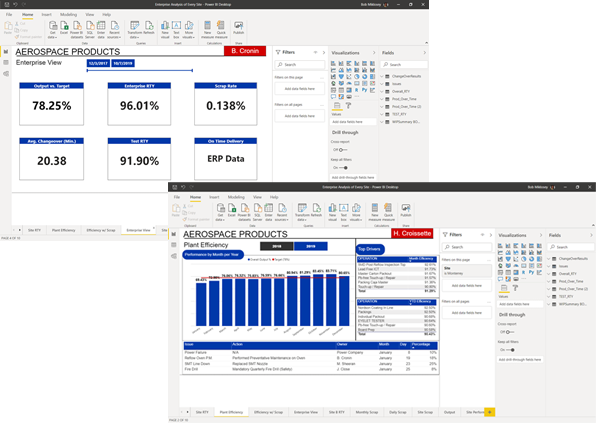Image resolution: width=601 pixels, height=428 pixels.
Task: Collapse upper window Visualizations pane chevron
Action: tap(374, 53)
